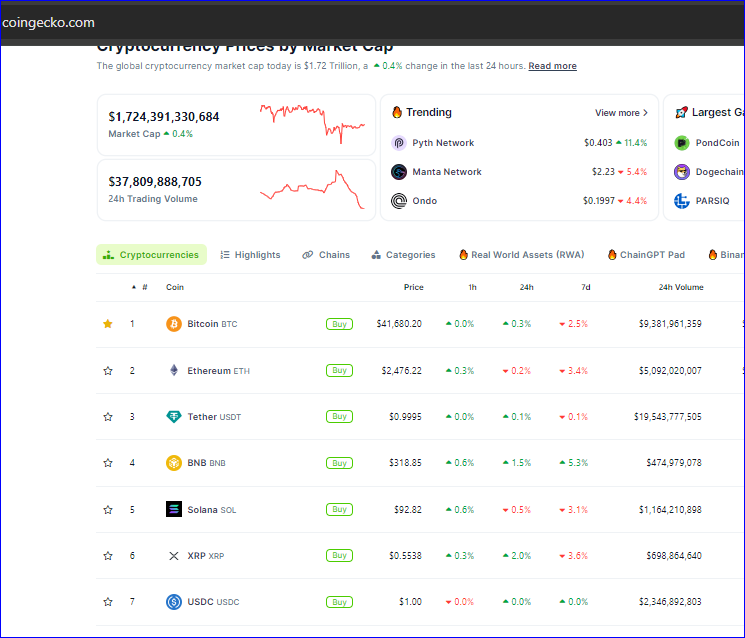Favorite XRP with its star
This screenshot has height=638, width=745.
pos(108,556)
